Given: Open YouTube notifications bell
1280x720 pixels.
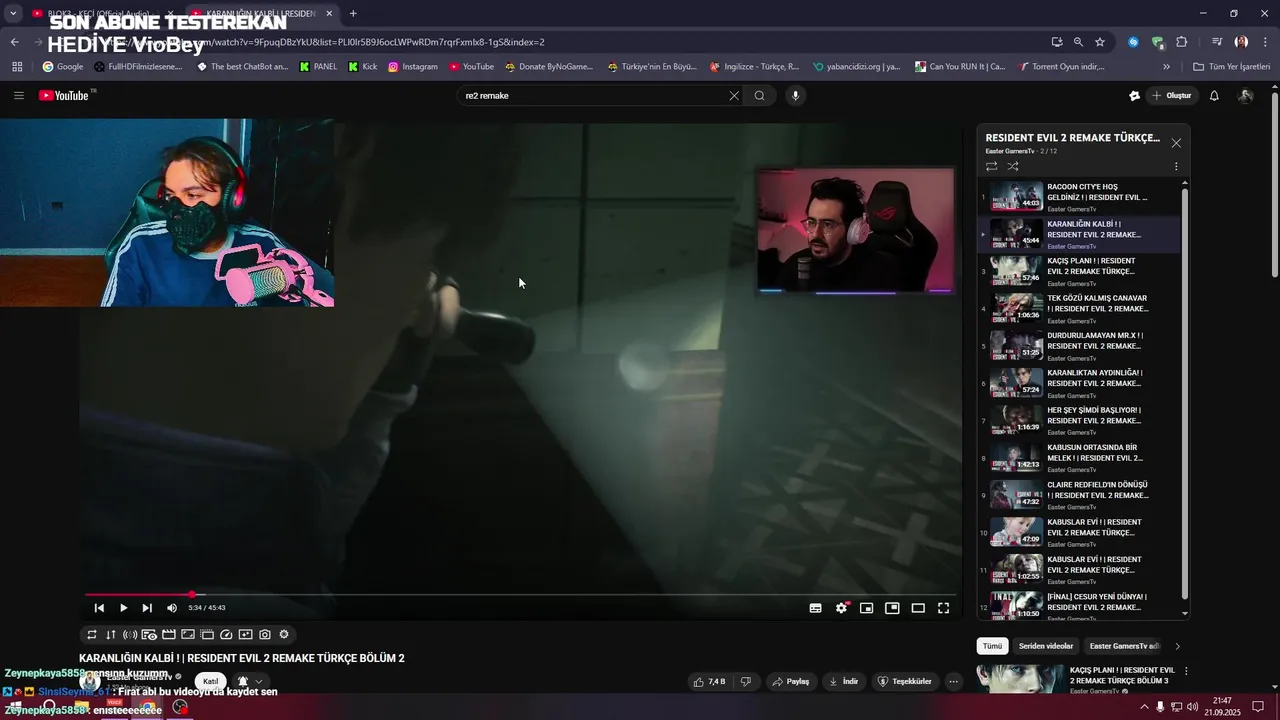Looking at the screenshot, I should tap(1214, 96).
